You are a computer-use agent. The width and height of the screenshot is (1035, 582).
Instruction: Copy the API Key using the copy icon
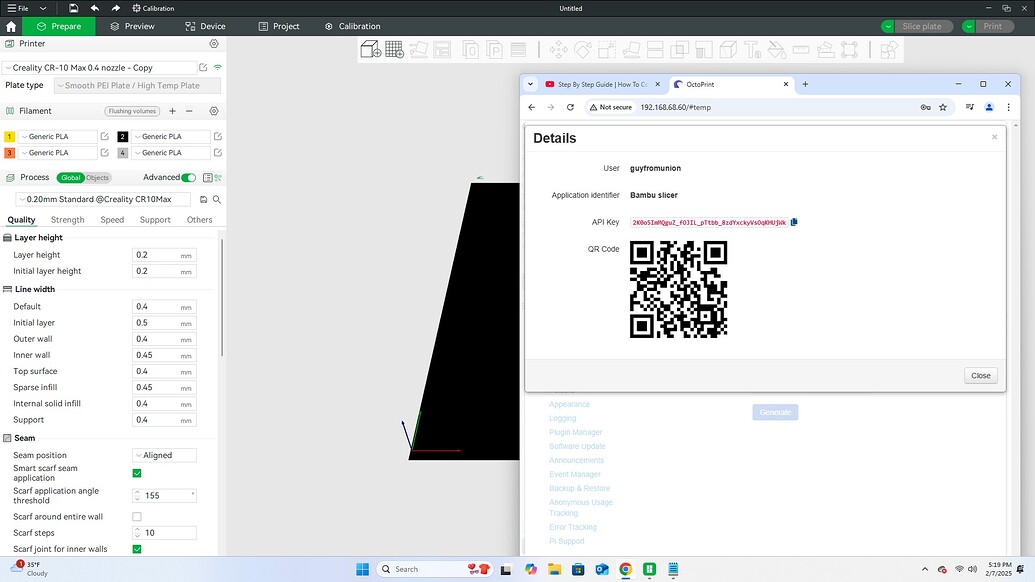pyautogui.click(x=794, y=222)
